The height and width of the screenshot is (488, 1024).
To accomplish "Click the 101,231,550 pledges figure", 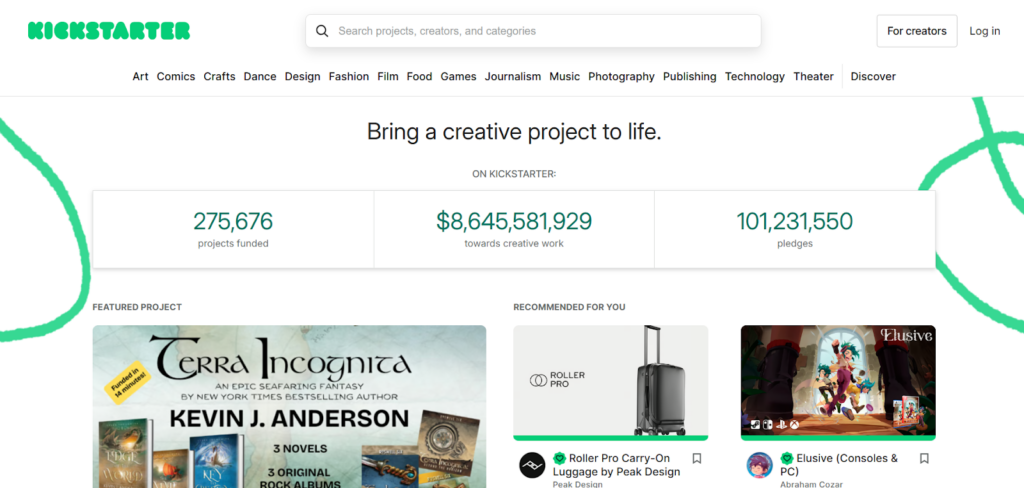I will point(795,221).
